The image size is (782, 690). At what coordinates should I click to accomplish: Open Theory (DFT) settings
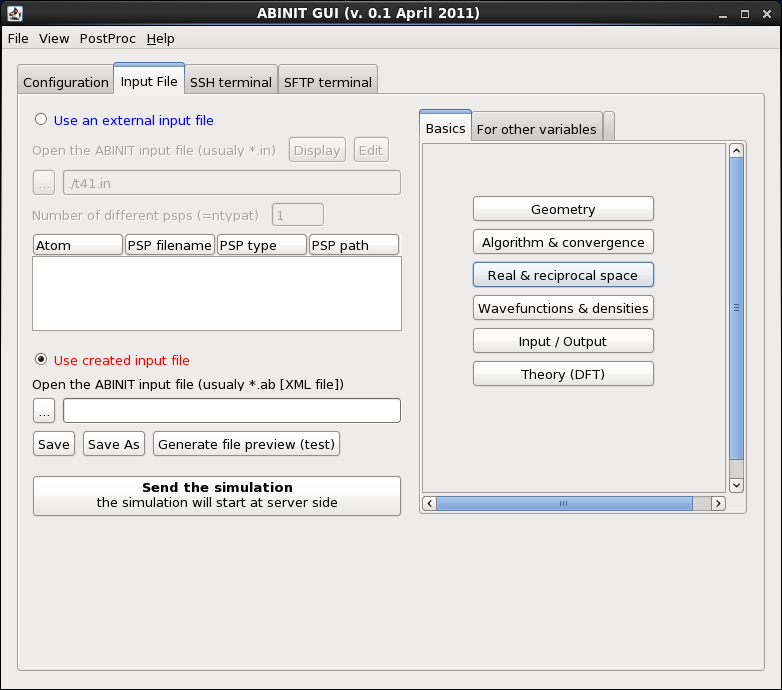click(x=563, y=374)
